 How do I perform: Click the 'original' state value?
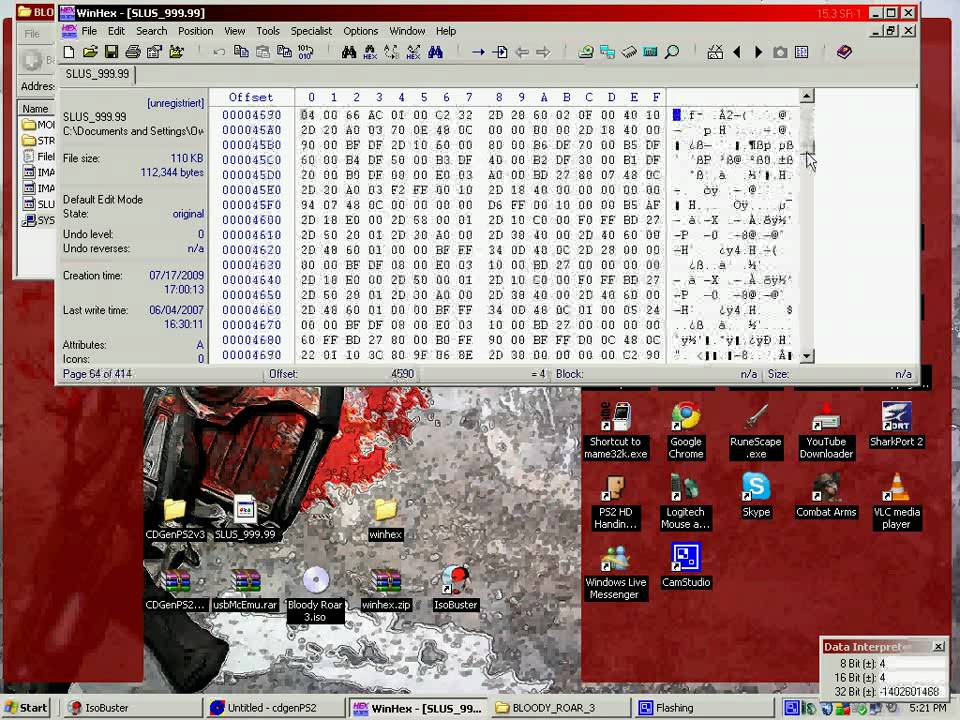[x=188, y=214]
